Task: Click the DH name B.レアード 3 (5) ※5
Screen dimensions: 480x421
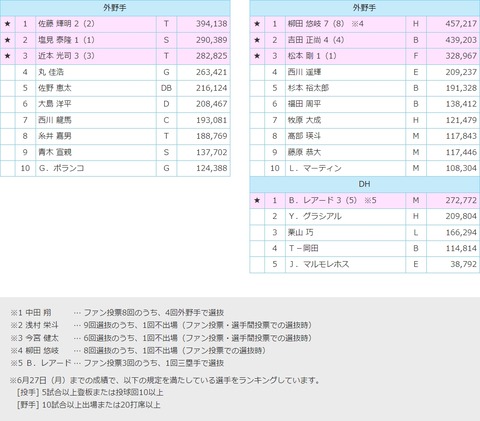Action: tap(332, 200)
